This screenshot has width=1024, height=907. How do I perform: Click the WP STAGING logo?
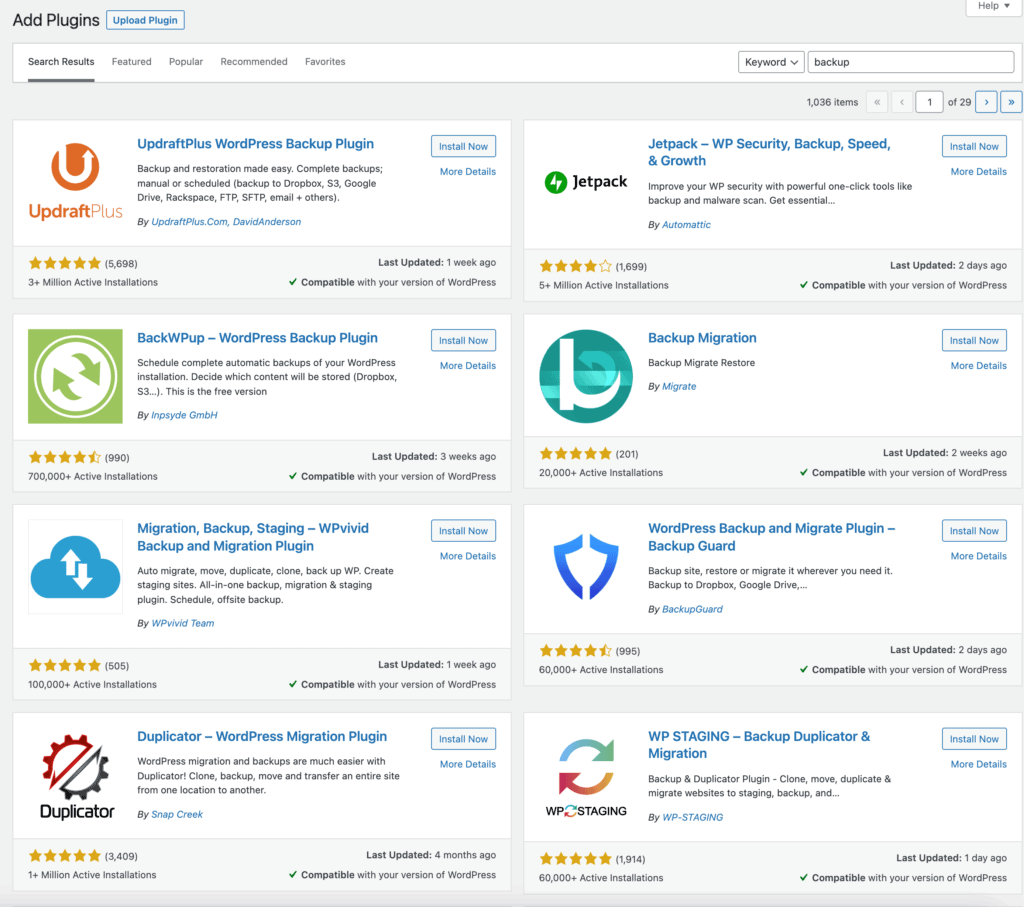(586, 778)
